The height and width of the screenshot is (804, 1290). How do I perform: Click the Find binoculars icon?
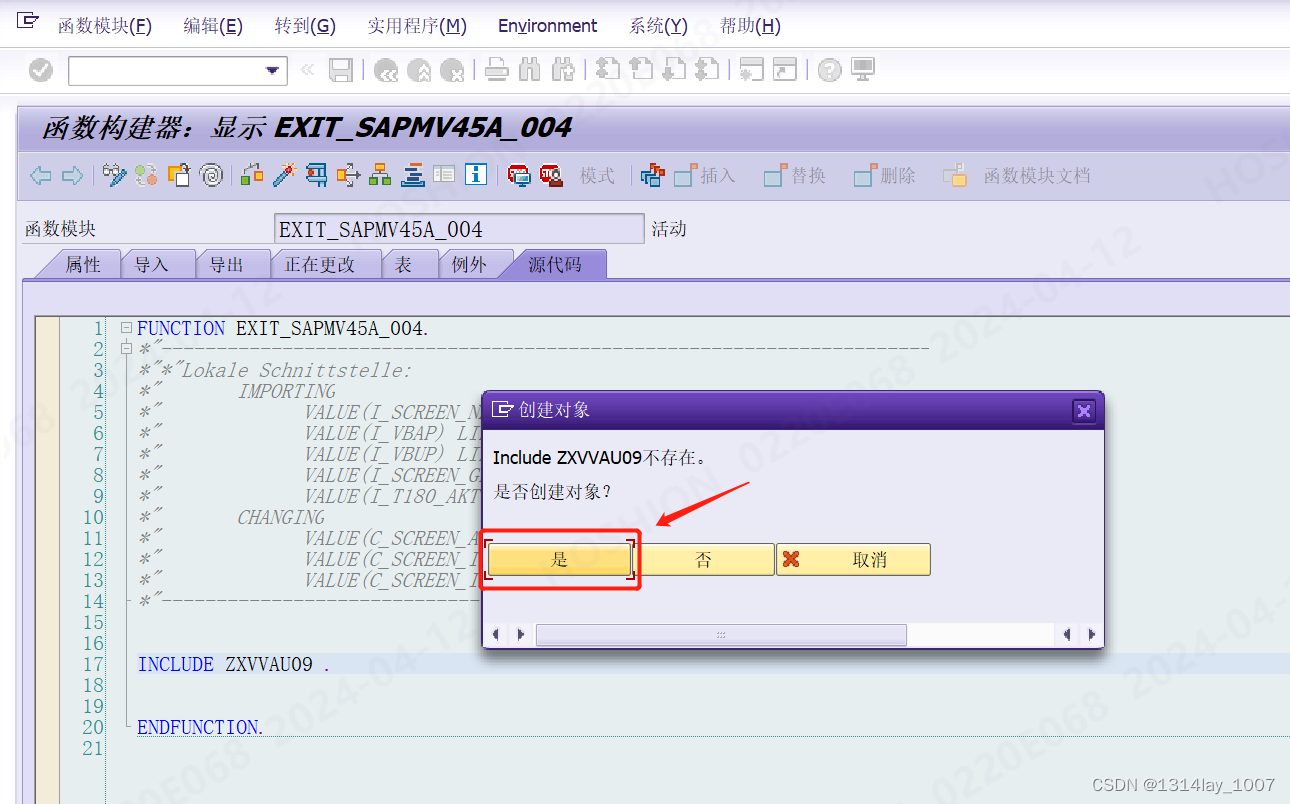pos(530,70)
